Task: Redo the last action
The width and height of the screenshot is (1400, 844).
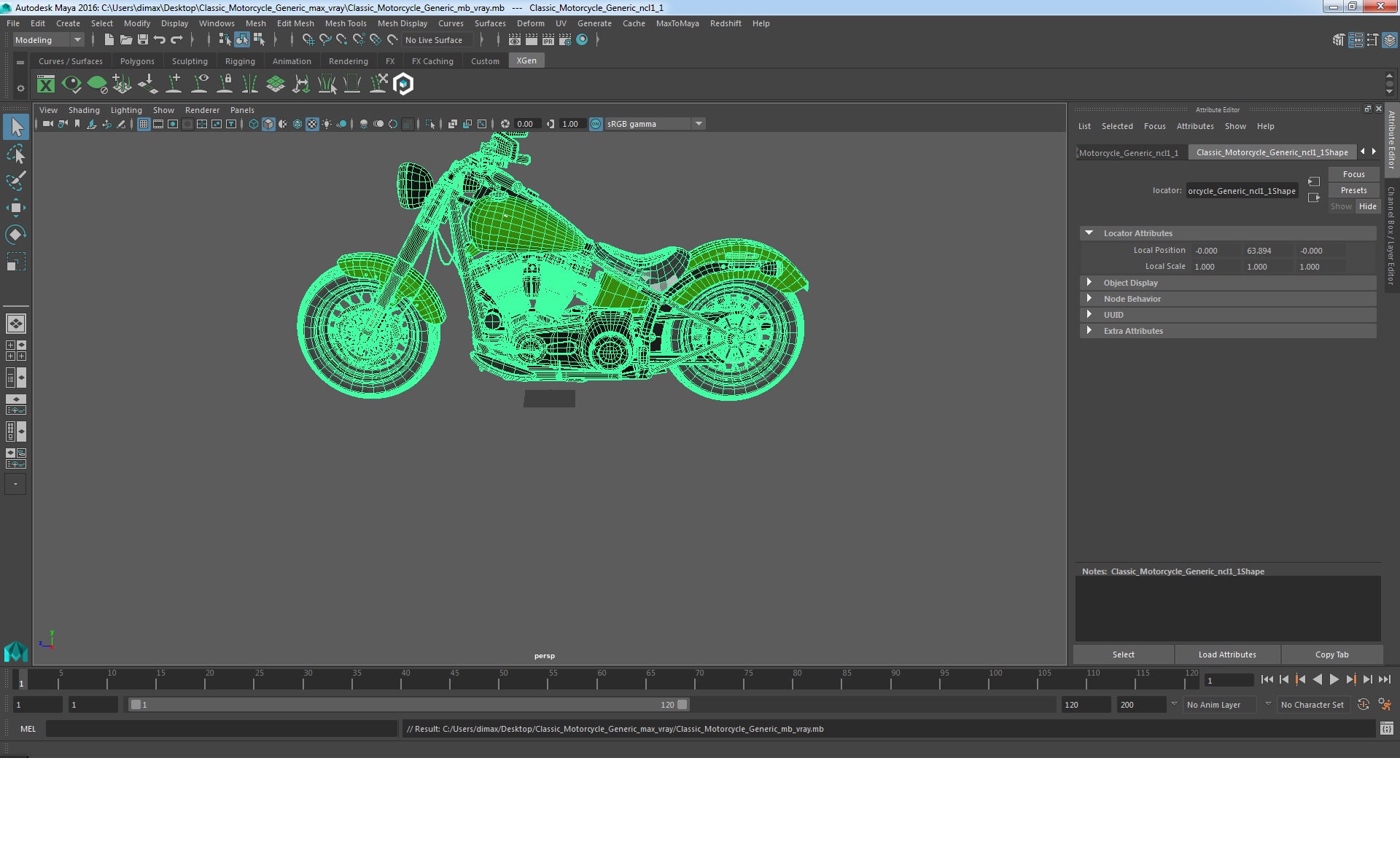Action: click(x=176, y=40)
